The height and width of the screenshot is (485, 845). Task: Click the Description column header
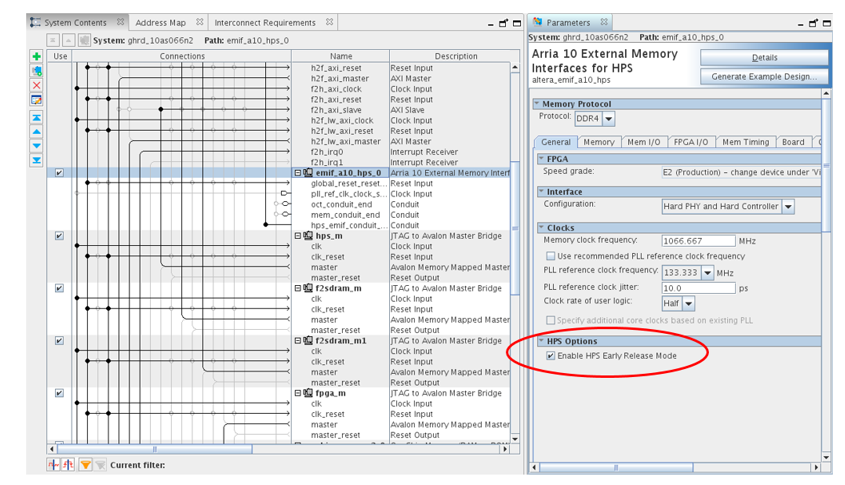[x=455, y=56]
